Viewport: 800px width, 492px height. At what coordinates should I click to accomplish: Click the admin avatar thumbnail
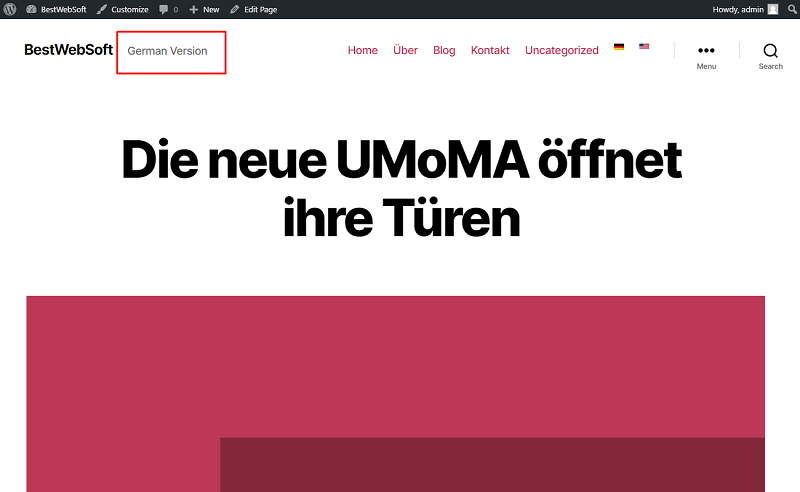[773, 9]
